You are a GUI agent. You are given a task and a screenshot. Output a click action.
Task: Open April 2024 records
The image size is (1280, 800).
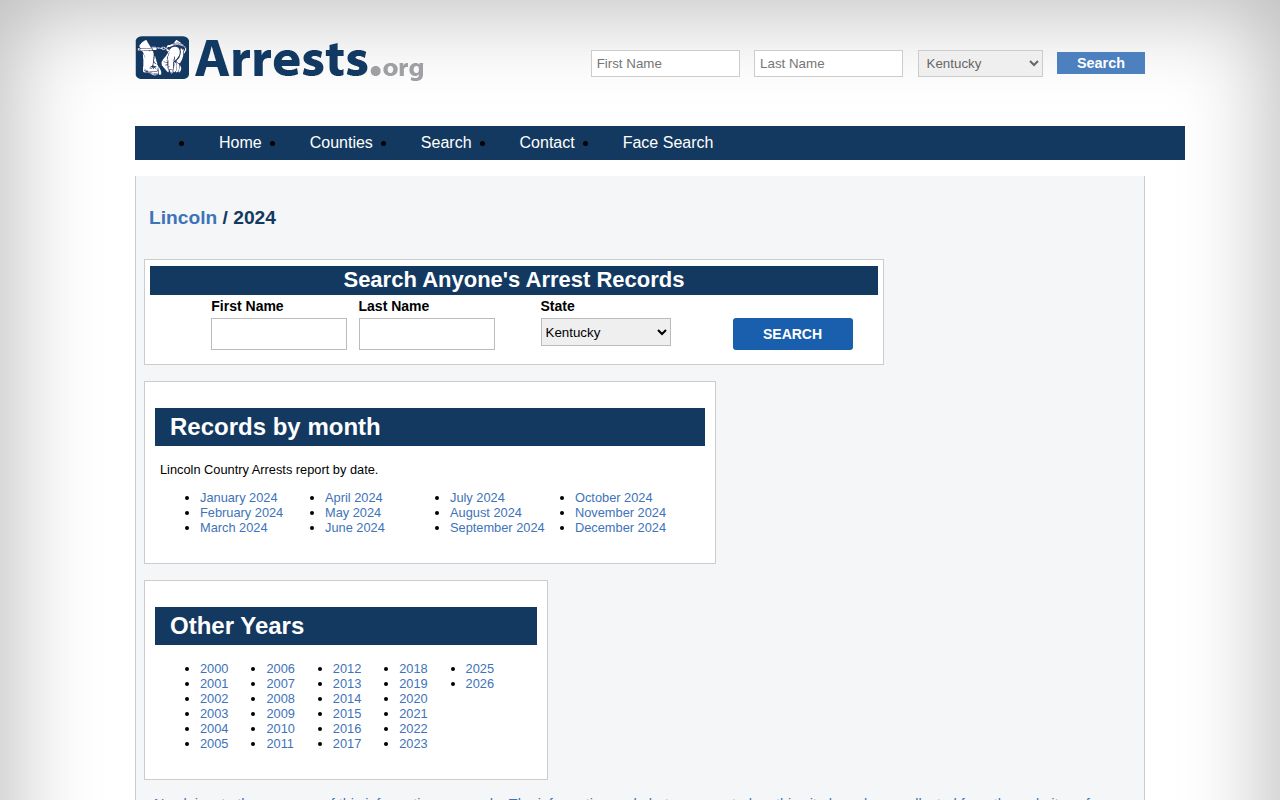point(354,497)
